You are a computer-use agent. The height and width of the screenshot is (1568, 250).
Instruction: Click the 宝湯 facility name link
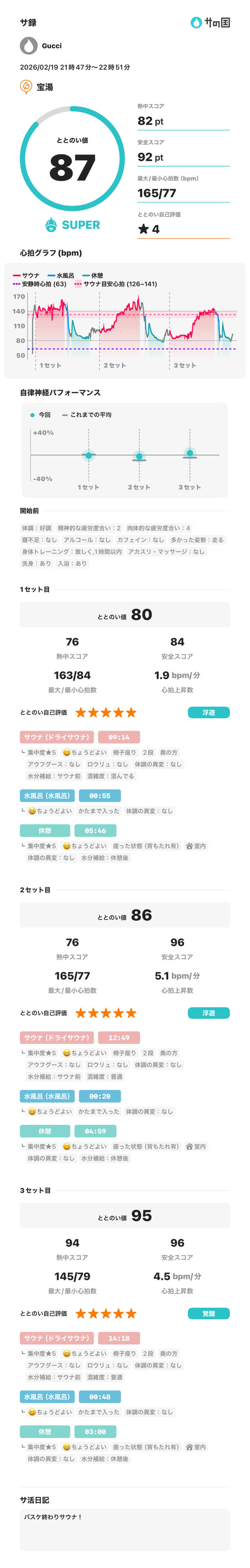click(45, 87)
